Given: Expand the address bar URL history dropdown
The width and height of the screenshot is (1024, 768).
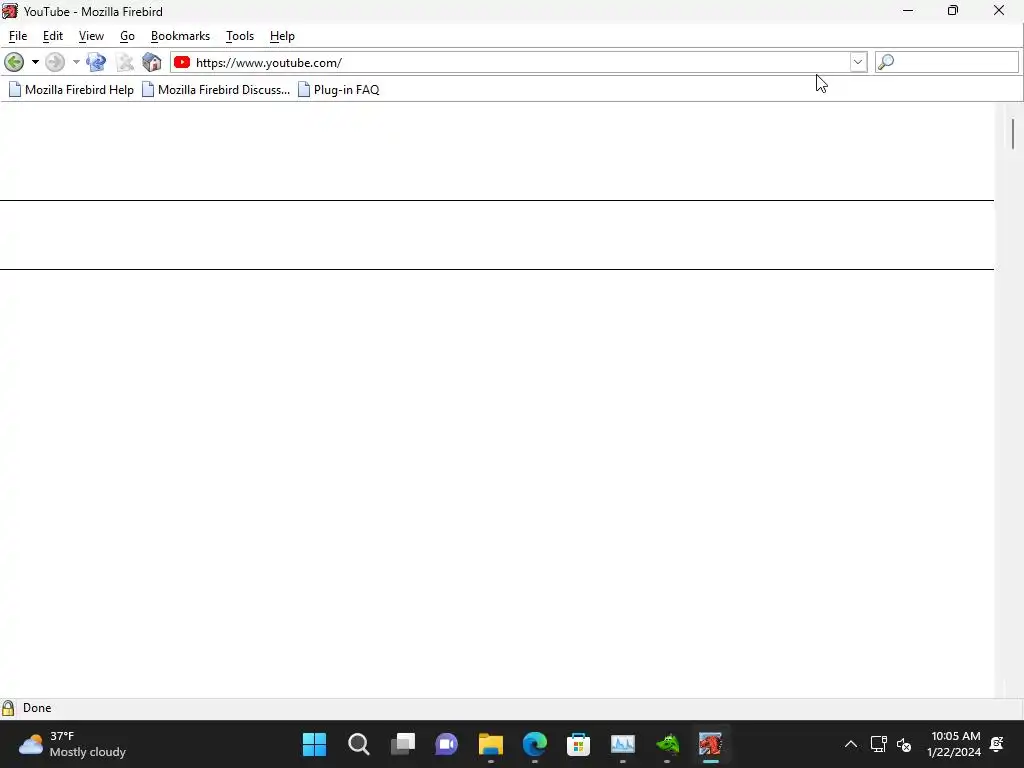Looking at the screenshot, I should pos(857,62).
